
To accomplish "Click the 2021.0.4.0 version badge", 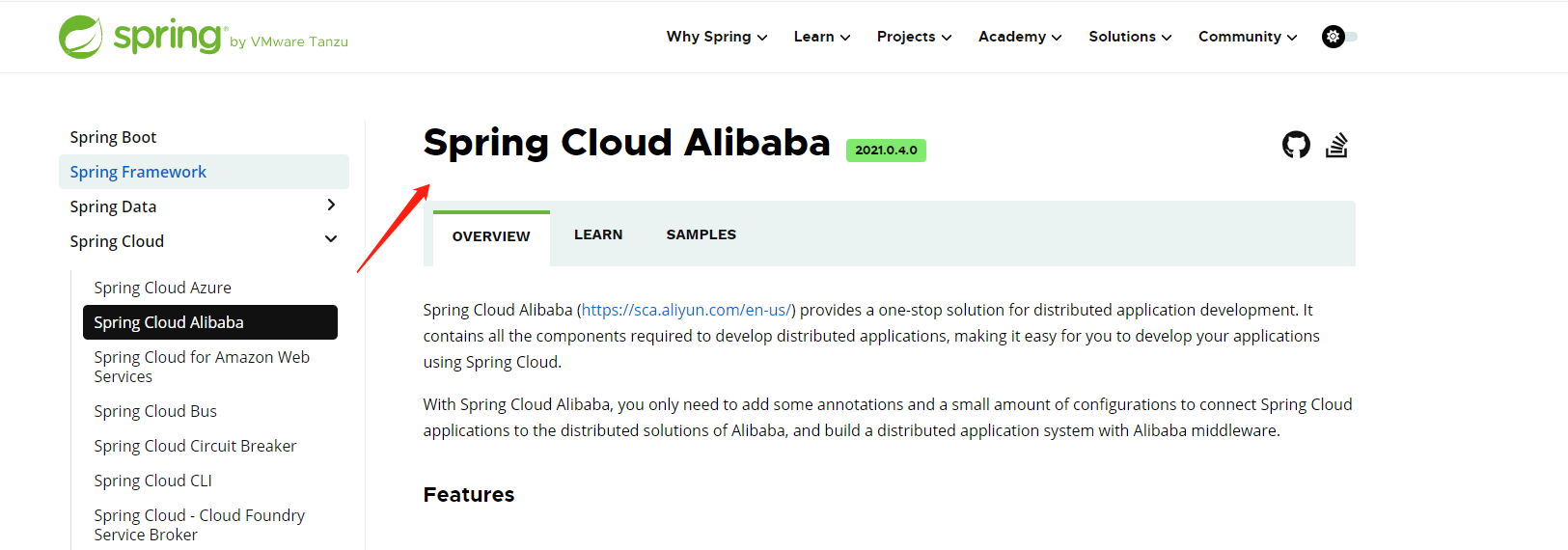I will (x=886, y=151).
